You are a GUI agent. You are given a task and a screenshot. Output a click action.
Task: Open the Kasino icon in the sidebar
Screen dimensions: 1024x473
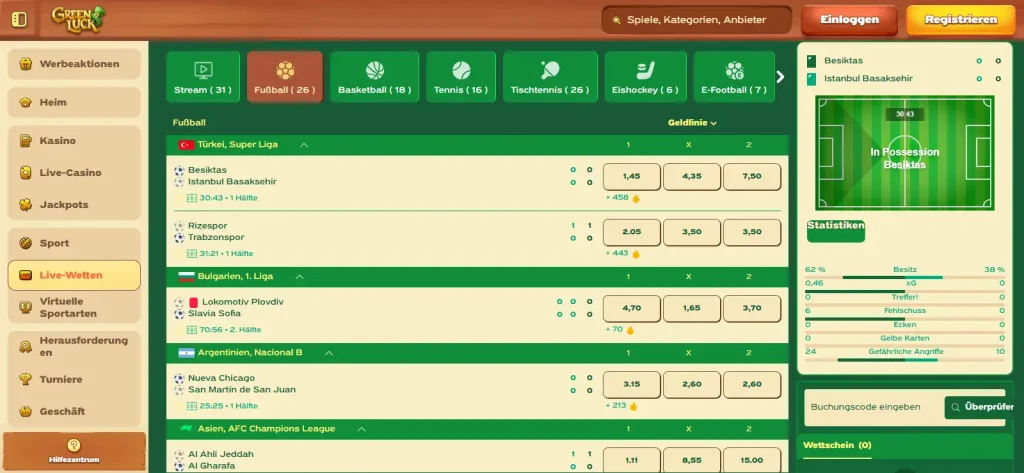click(25, 140)
